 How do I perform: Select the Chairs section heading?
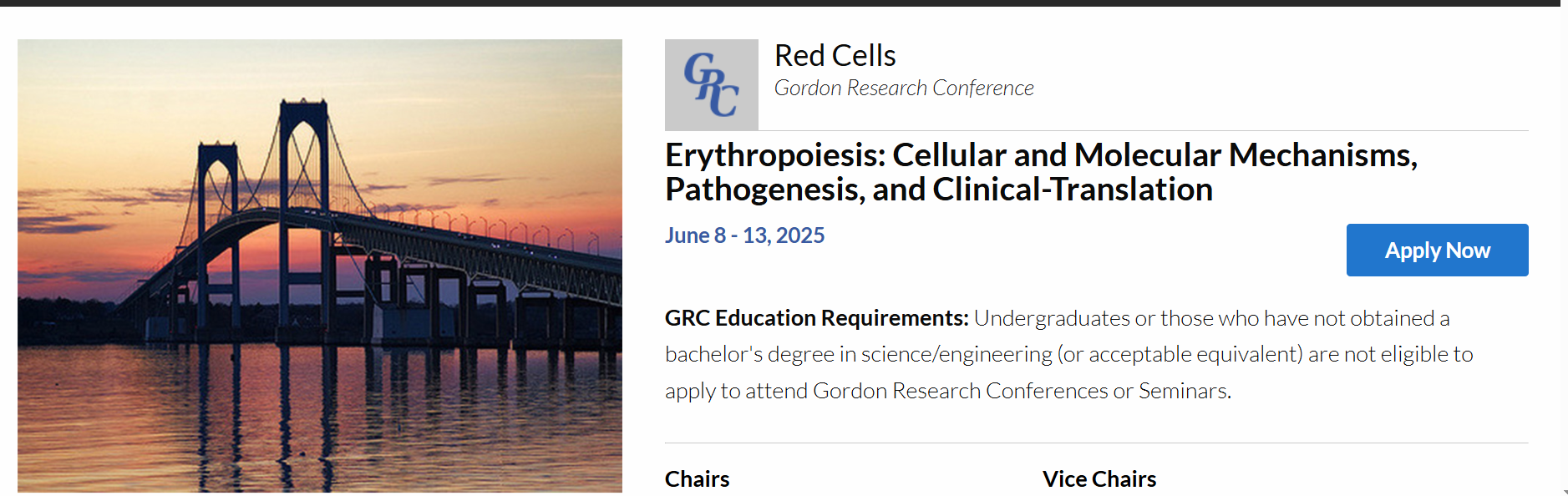[697, 479]
